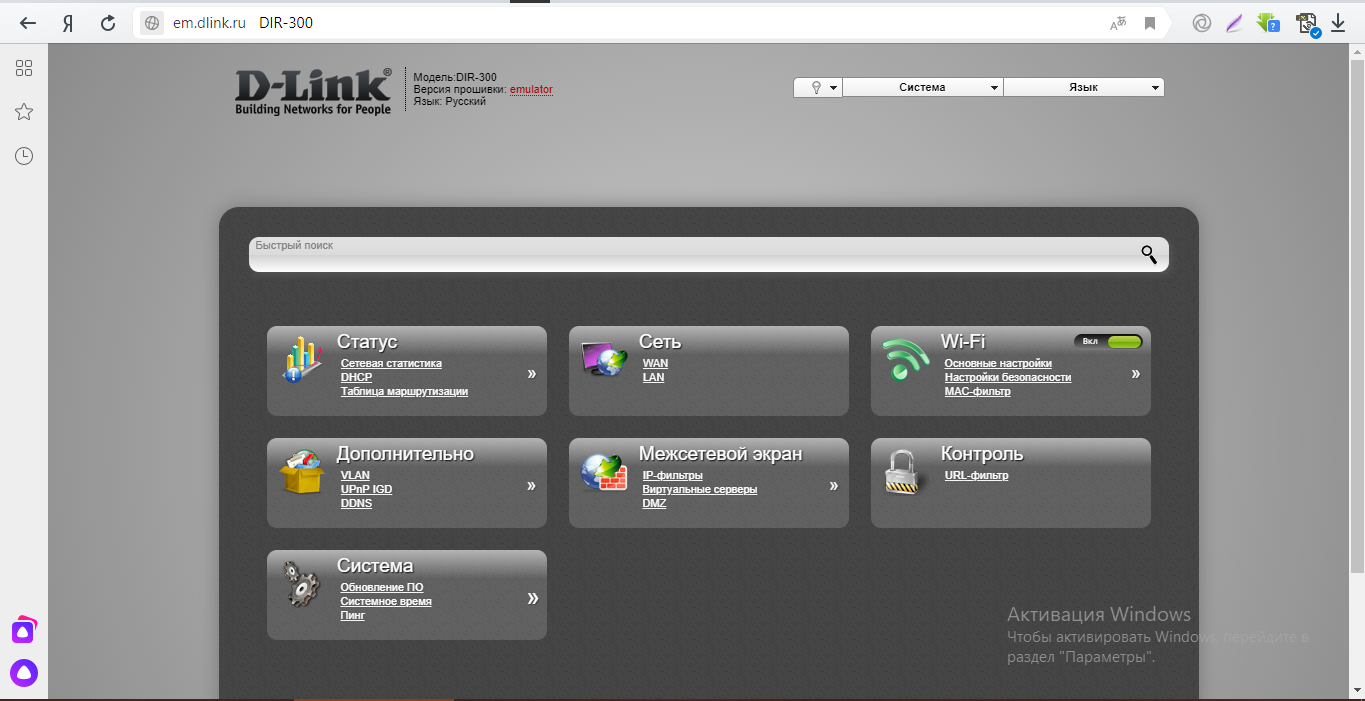Screen dimensions: 1365x701
Task: Open history clock in sidebar
Action: pos(24,156)
